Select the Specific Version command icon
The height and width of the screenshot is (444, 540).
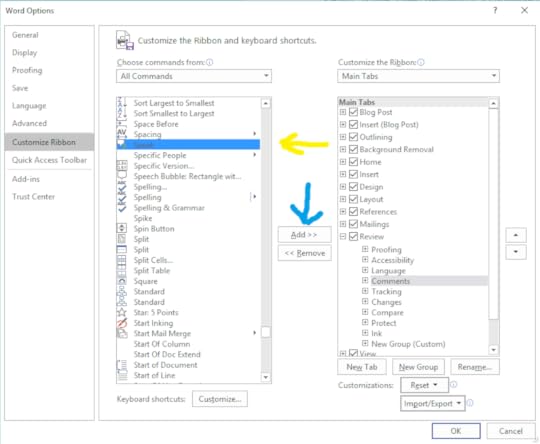tap(122, 166)
